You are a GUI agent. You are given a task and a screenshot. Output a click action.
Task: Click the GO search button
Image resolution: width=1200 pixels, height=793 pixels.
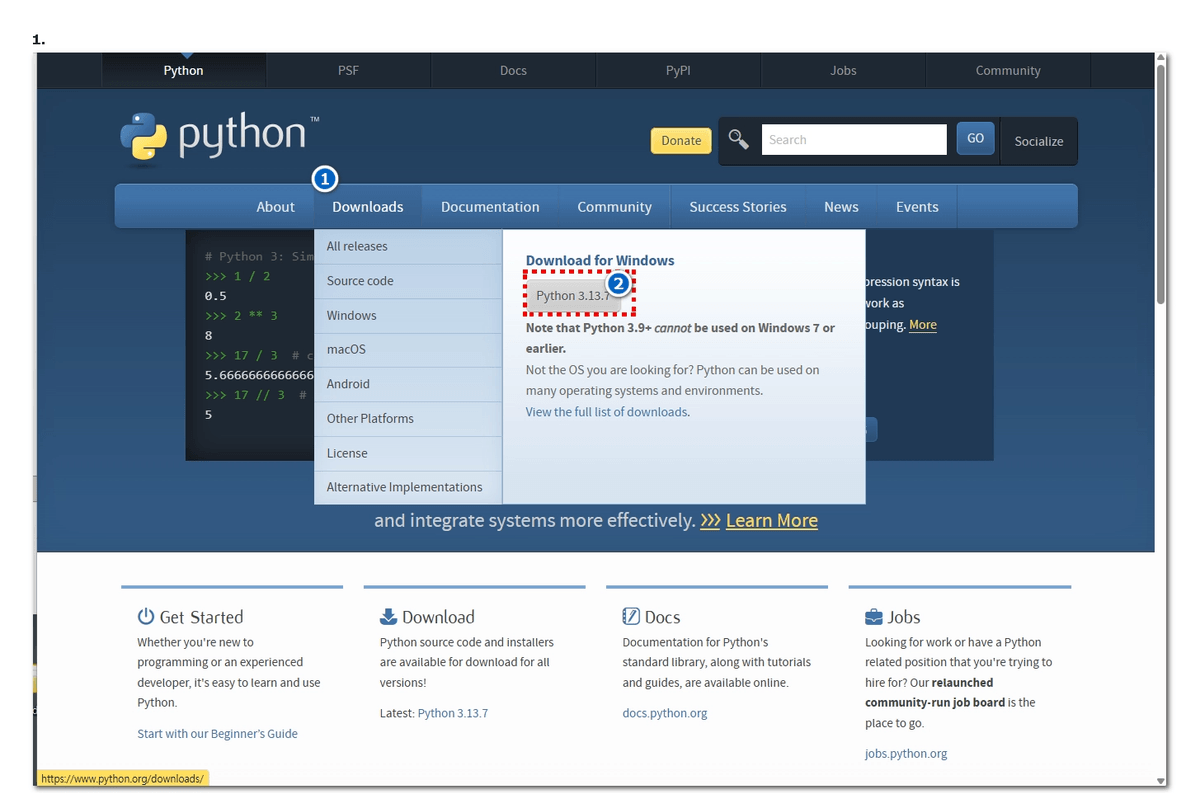pos(975,139)
